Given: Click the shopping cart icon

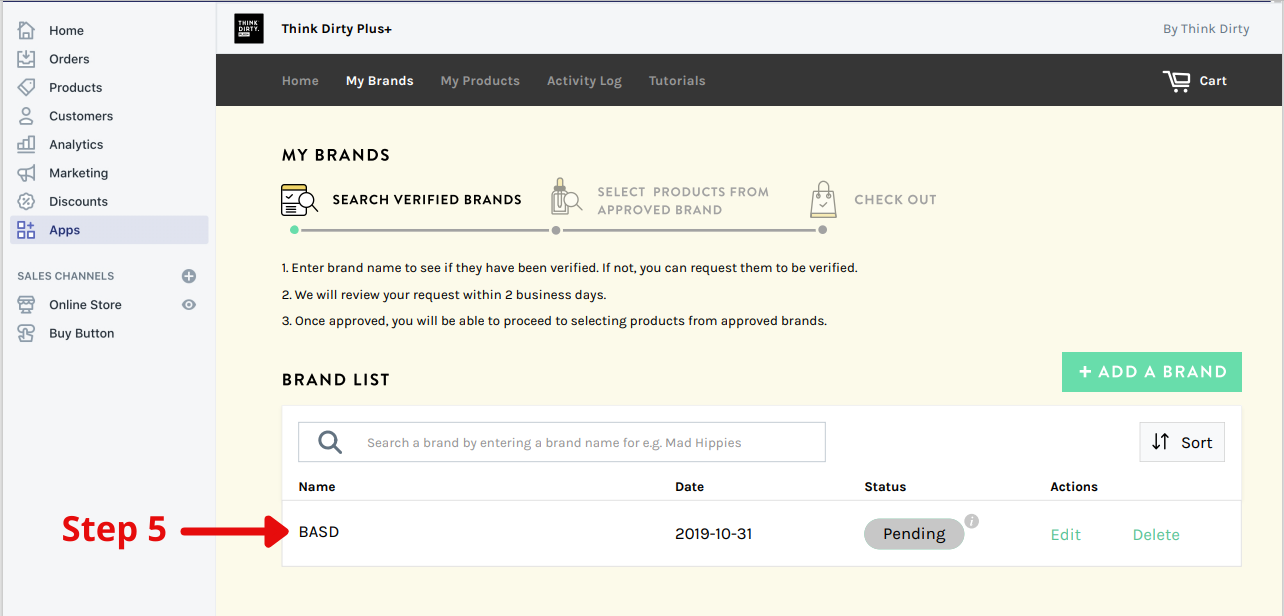Looking at the screenshot, I should pos(1177,81).
